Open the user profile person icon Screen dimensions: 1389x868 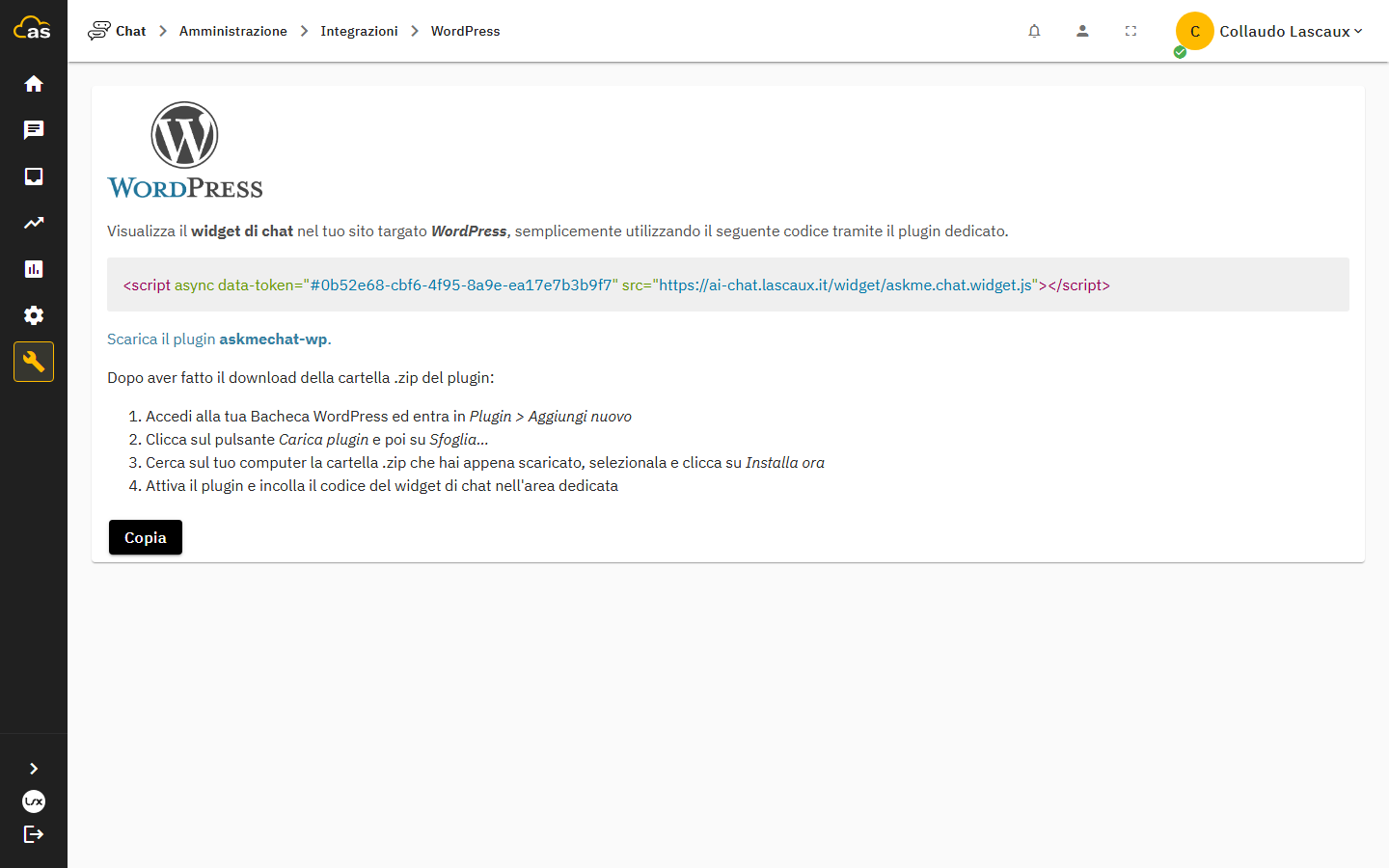1082,31
